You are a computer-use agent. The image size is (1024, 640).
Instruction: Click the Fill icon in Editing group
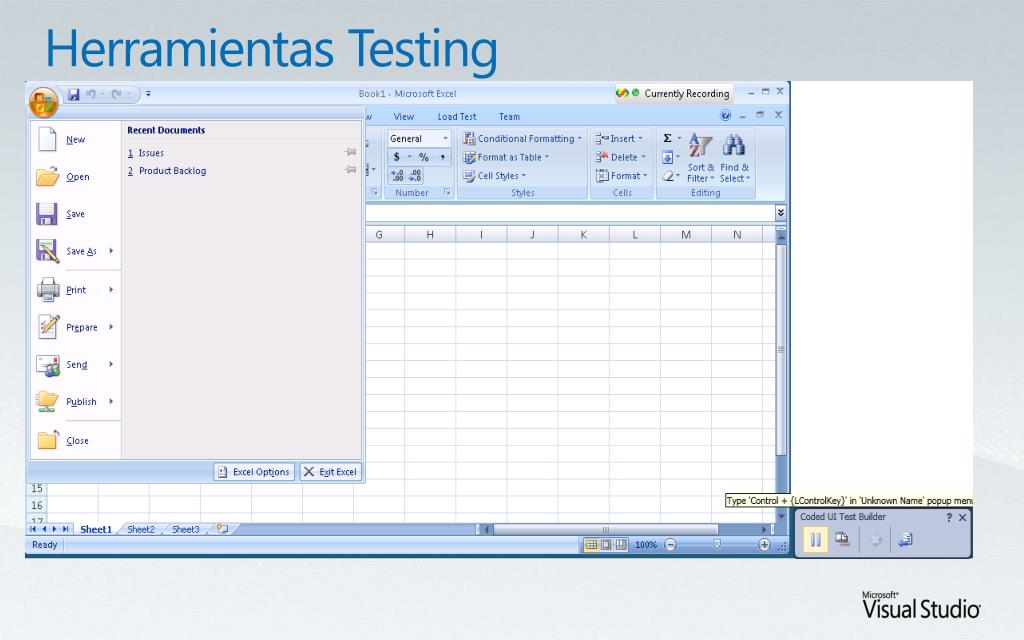pos(667,157)
